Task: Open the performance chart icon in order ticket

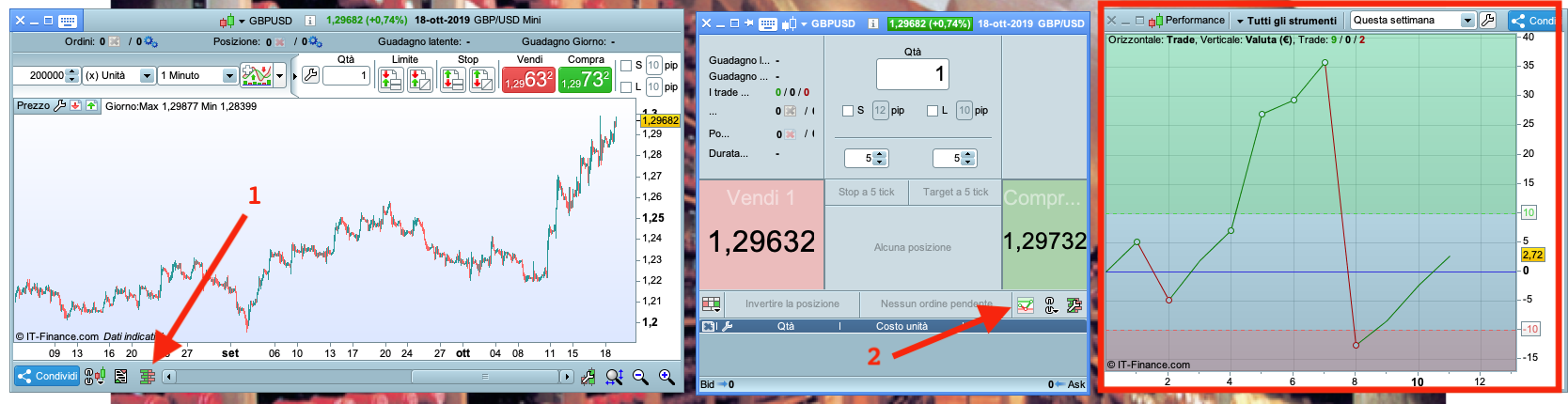Action: point(1026,305)
